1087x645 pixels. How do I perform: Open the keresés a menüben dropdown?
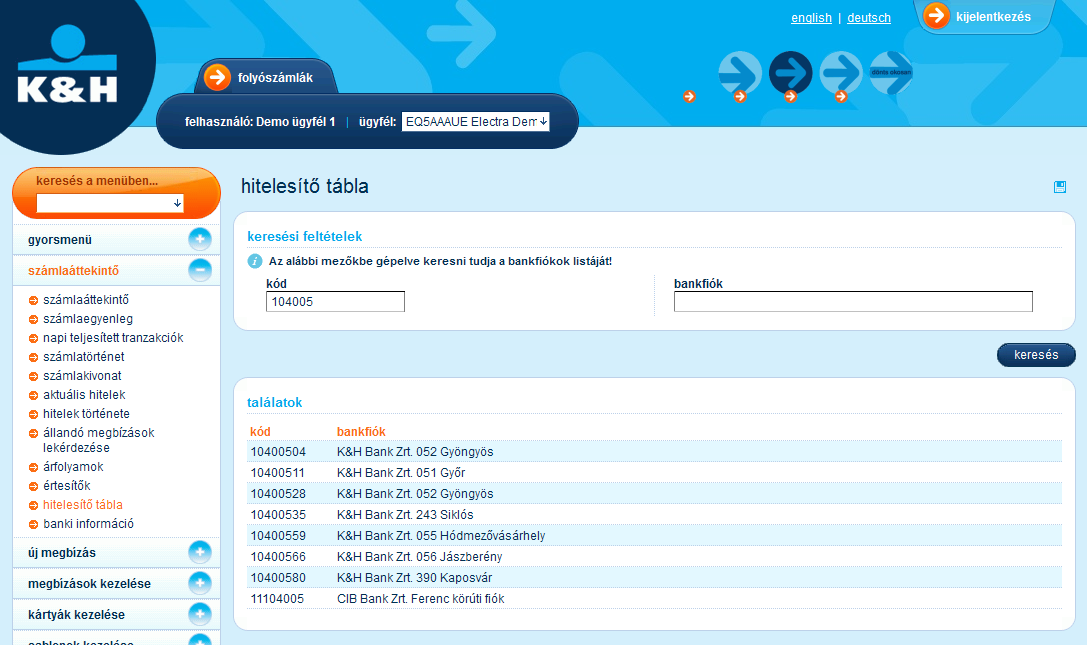pyautogui.click(x=110, y=203)
